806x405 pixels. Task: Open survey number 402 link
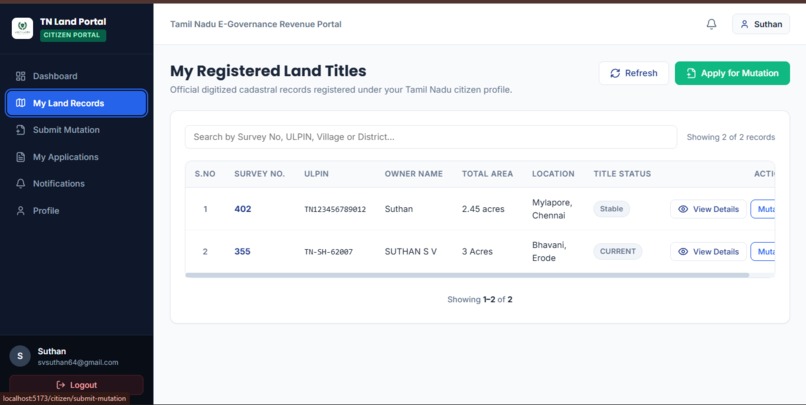click(243, 209)
